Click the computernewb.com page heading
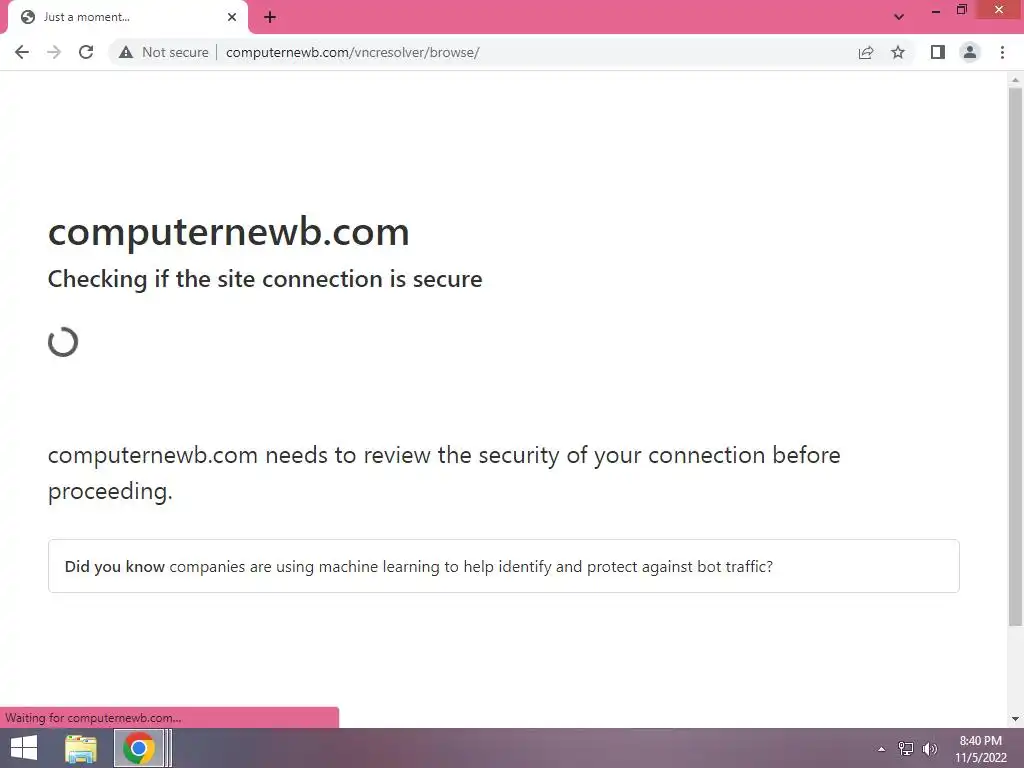The height and width of the screenshot is (768, 1024). click(229, 232)
